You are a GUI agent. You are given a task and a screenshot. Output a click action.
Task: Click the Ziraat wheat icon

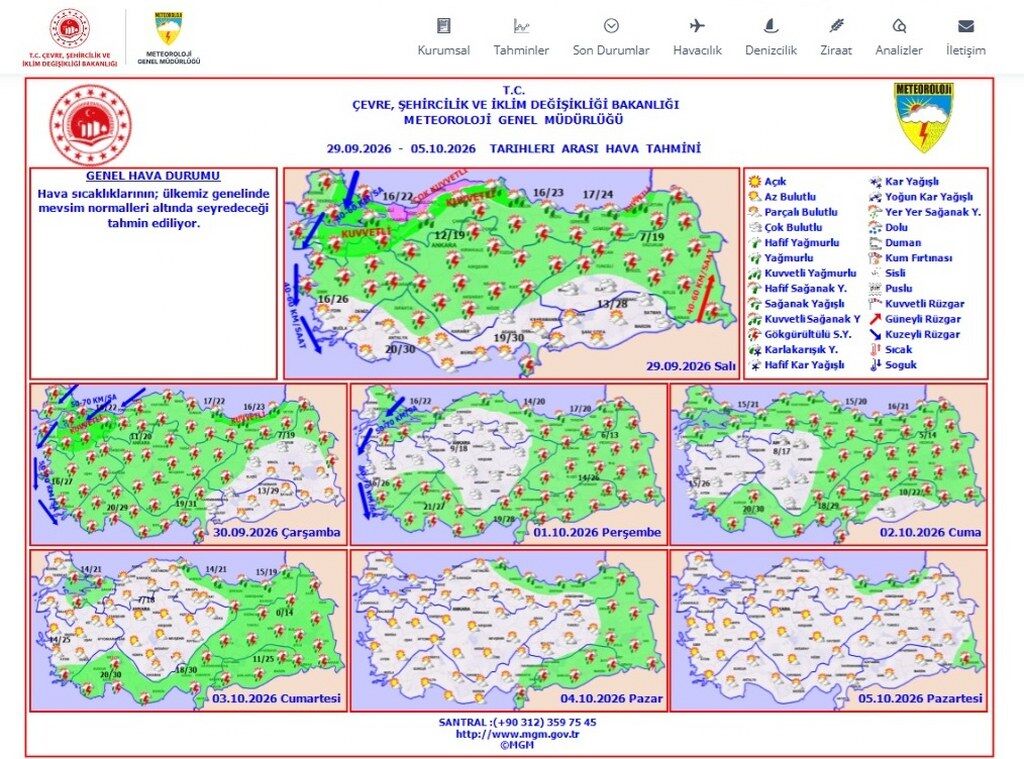click(x=837, y=26)
